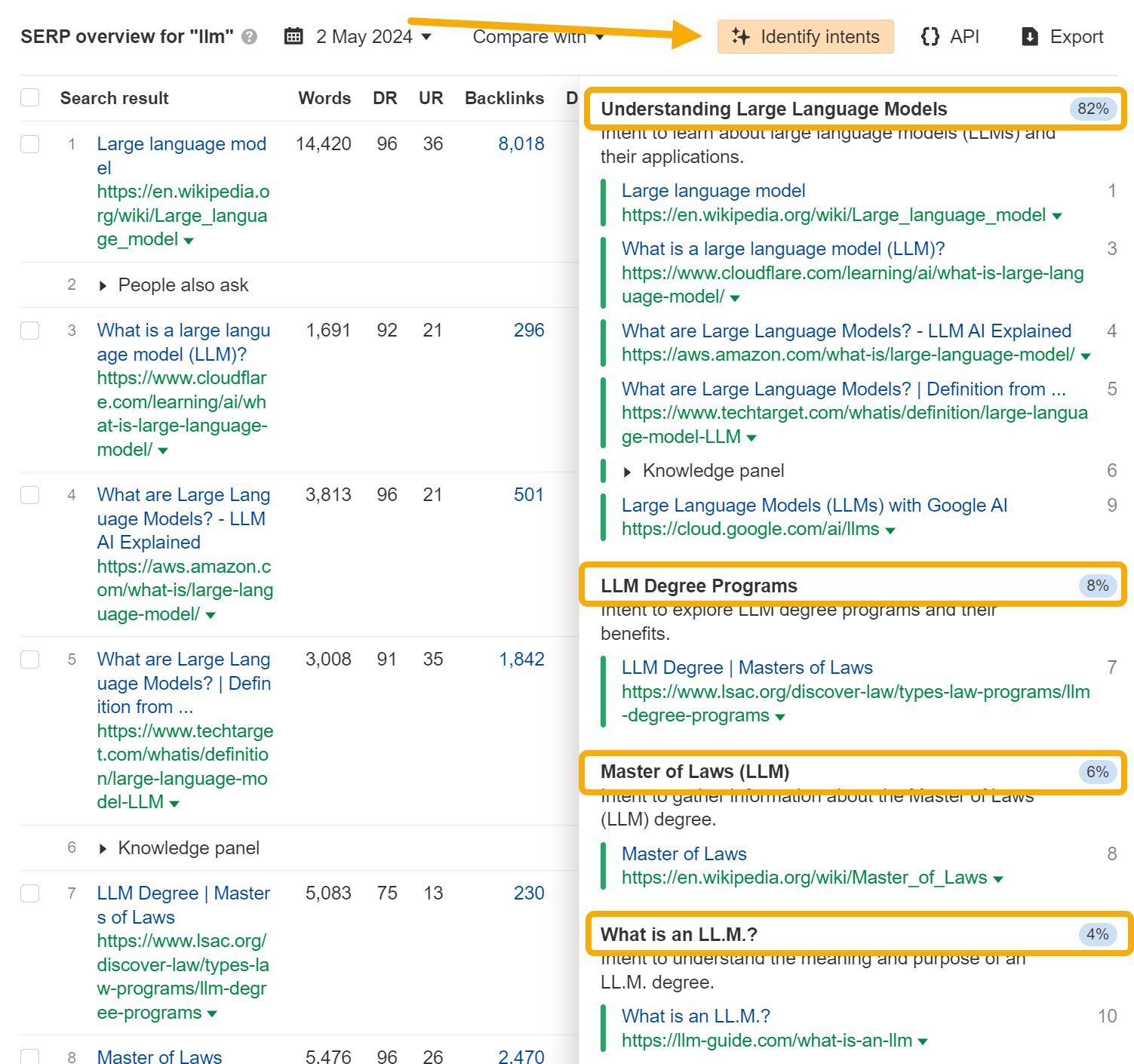Expand the People also ask row

pos(103,284)
